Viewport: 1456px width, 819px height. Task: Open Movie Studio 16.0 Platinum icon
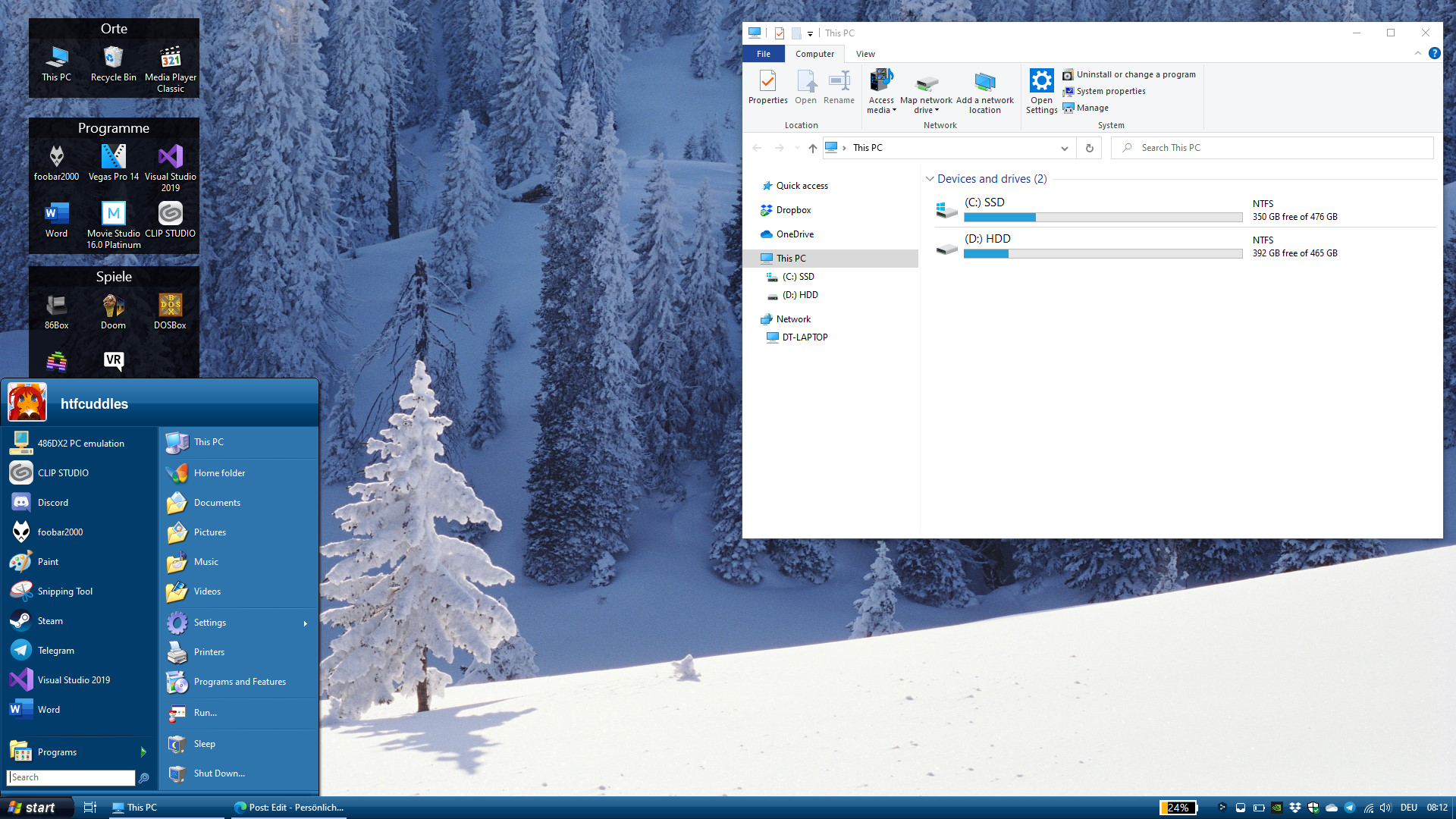(114, 225)
